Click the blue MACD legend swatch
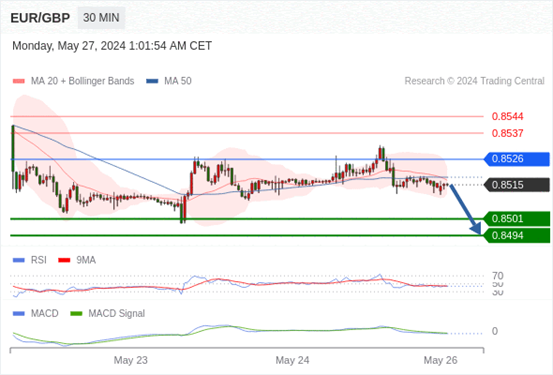The image size is (553, 375). [x=19, y=314]
